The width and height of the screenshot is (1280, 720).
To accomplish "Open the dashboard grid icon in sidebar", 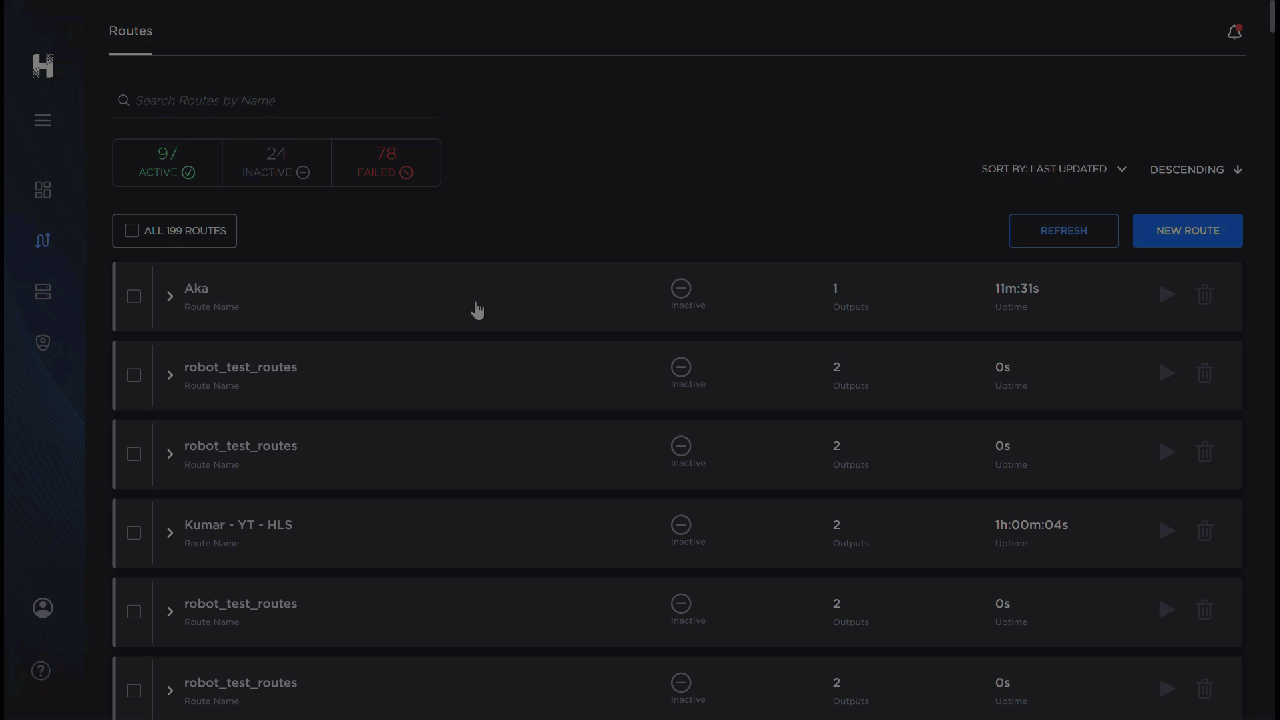I will click(x=43, y=189).
